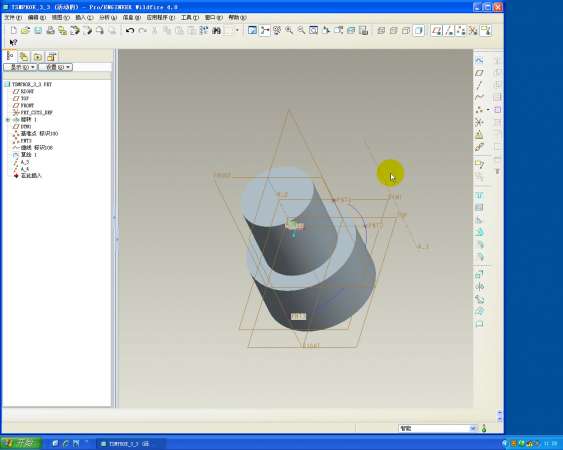Select PRT_CSYS_DEF in model tree
This screenshot has width=563, height=450.
pos(33,112)
